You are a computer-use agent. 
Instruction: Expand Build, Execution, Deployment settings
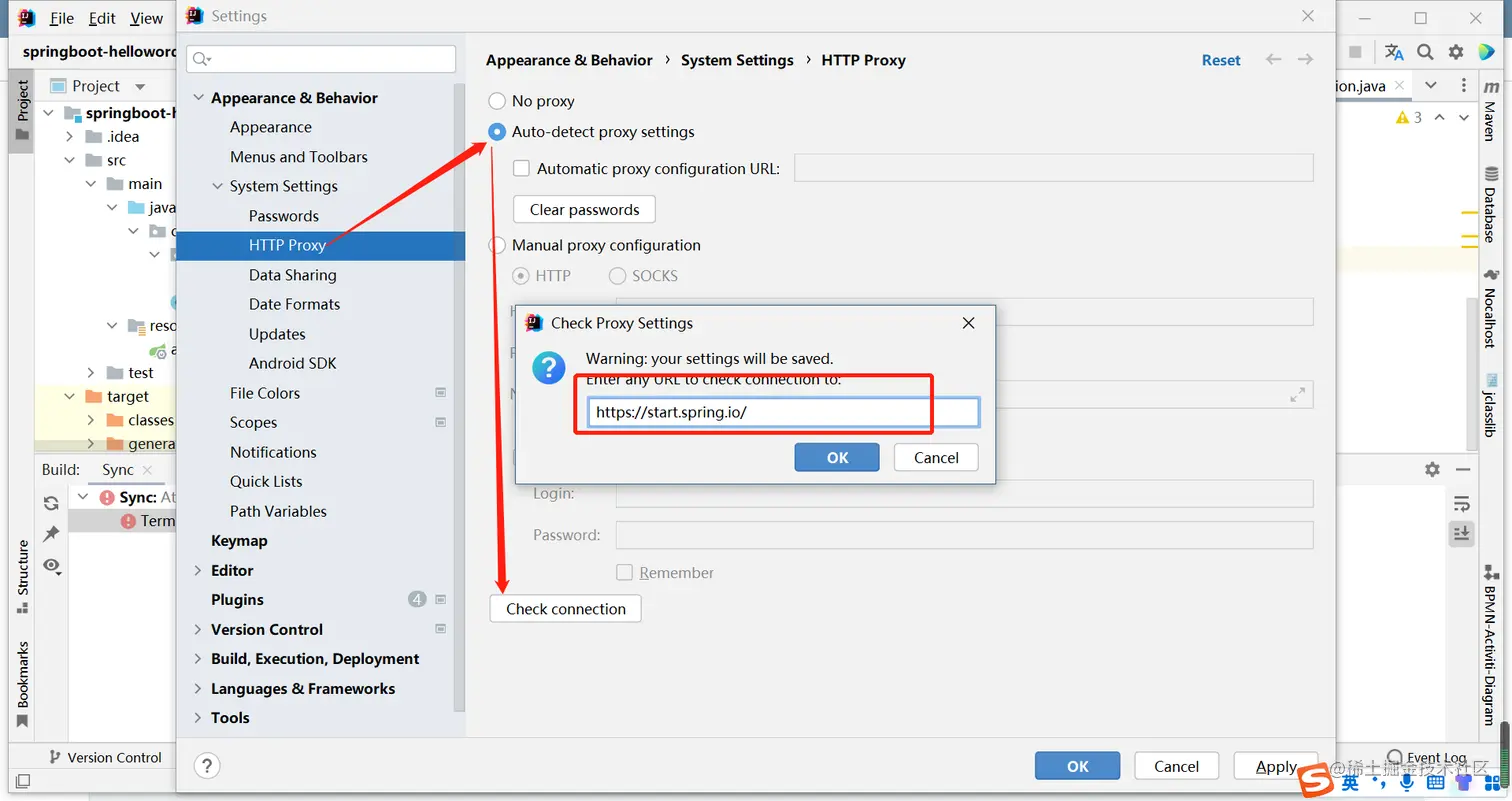coord(198,659)
